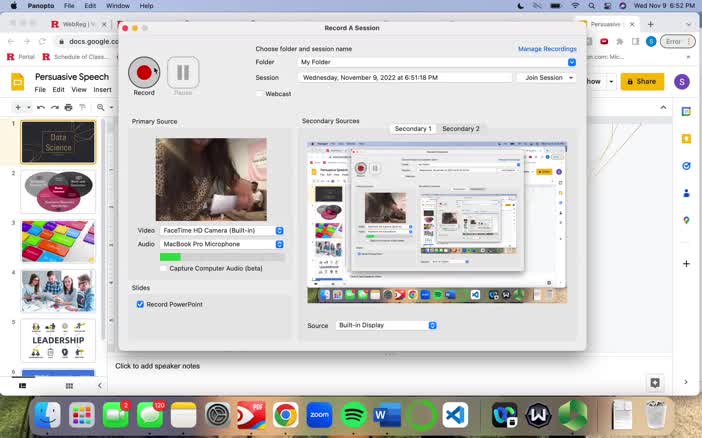Screen dimensions: 702x438
Task: Open Microsoft Word from the dock
Action: 387,414
